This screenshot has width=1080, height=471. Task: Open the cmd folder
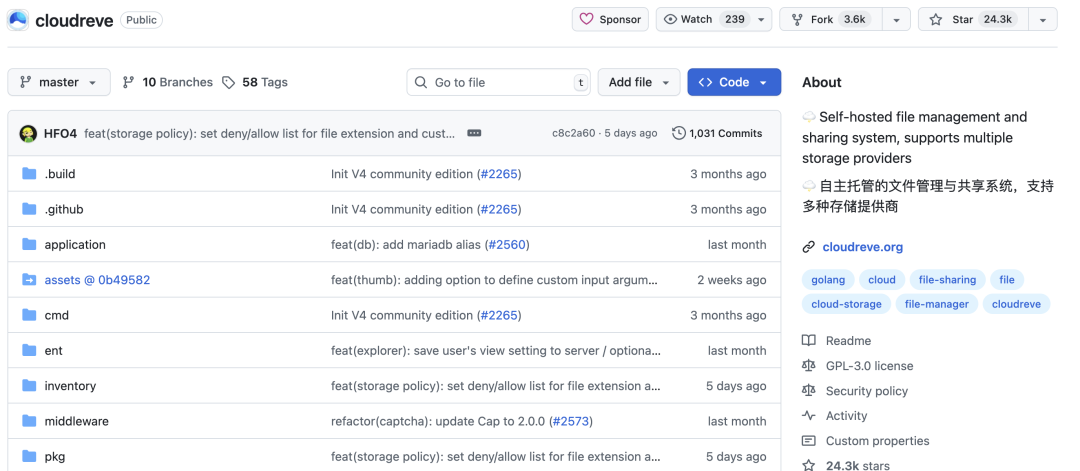(56, 315)
